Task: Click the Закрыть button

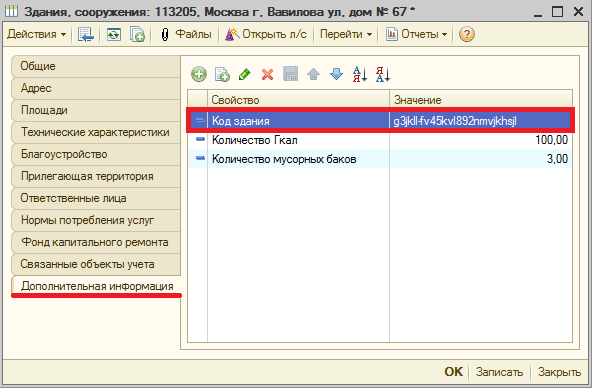Action: click(x=559, y=372)
